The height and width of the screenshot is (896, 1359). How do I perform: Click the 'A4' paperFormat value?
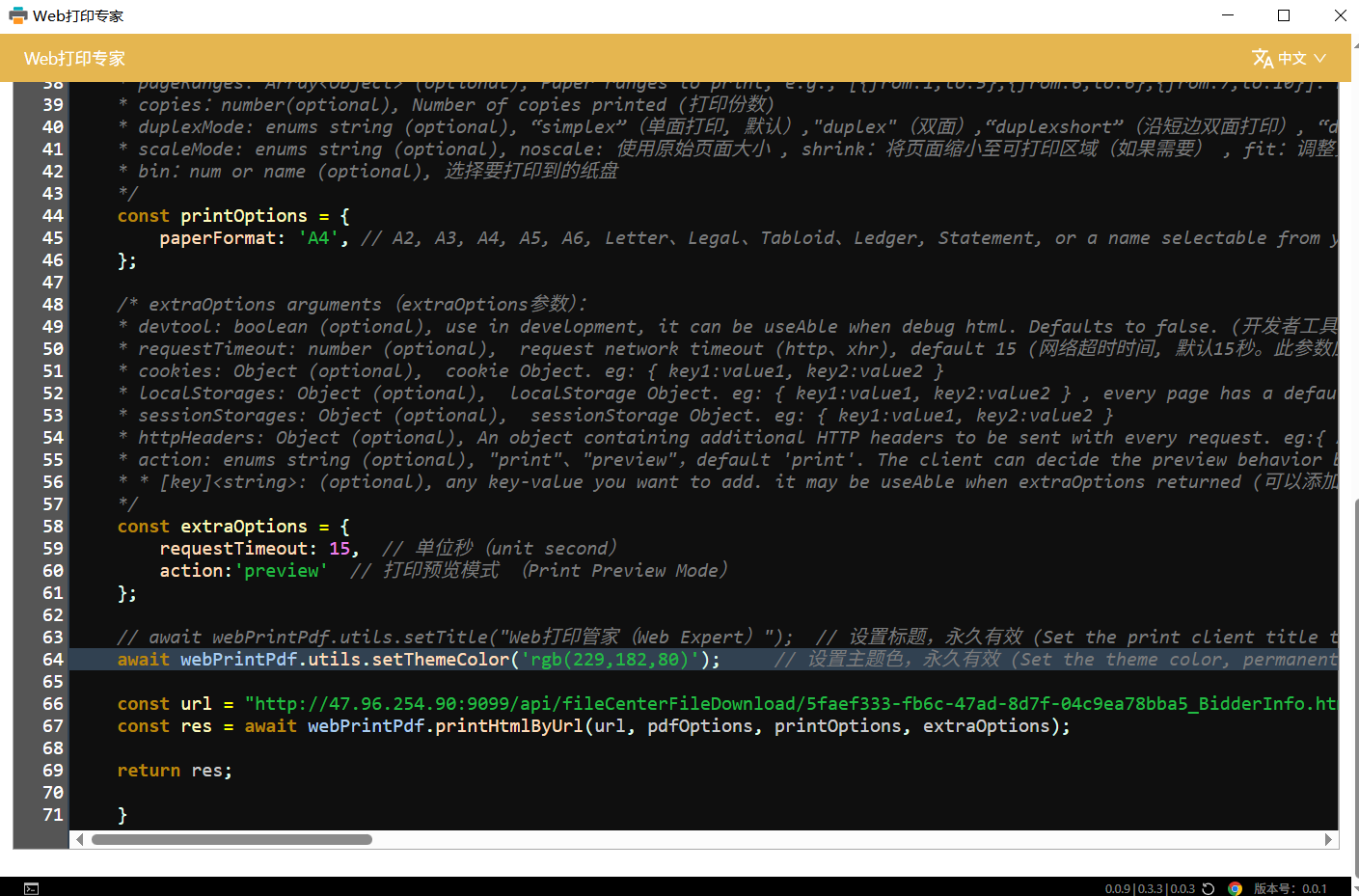point(317,238)
